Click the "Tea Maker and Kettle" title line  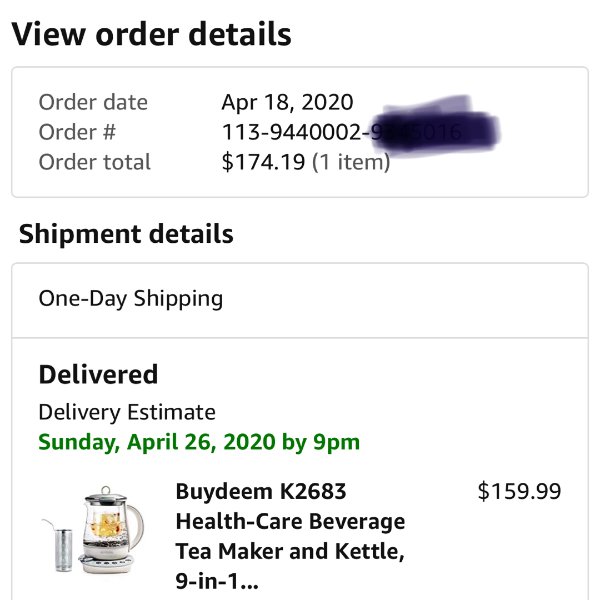point(290,551)
